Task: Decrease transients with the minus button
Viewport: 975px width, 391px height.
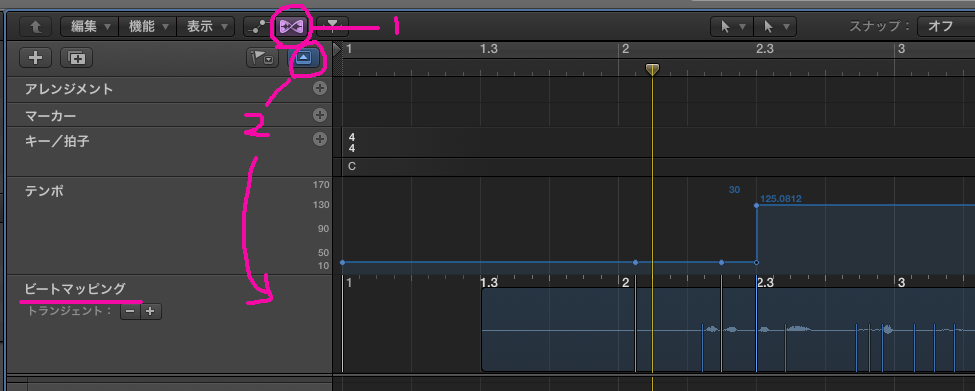Action: pyautogui.click(x=130, y=311)
